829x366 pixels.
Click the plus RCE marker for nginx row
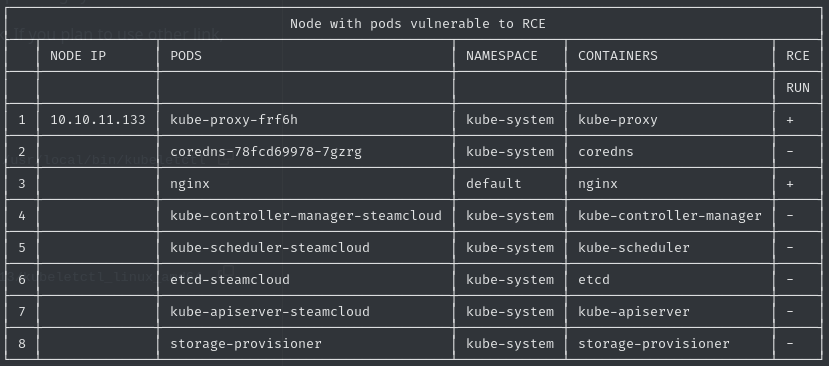tap(790, 184)
